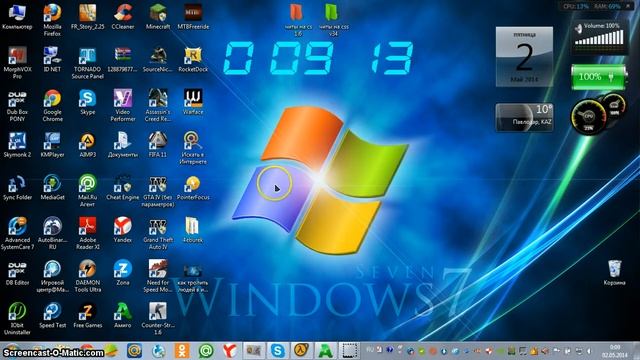
Task: Launch MediaGet from the desktop
Action: [52, 186]
